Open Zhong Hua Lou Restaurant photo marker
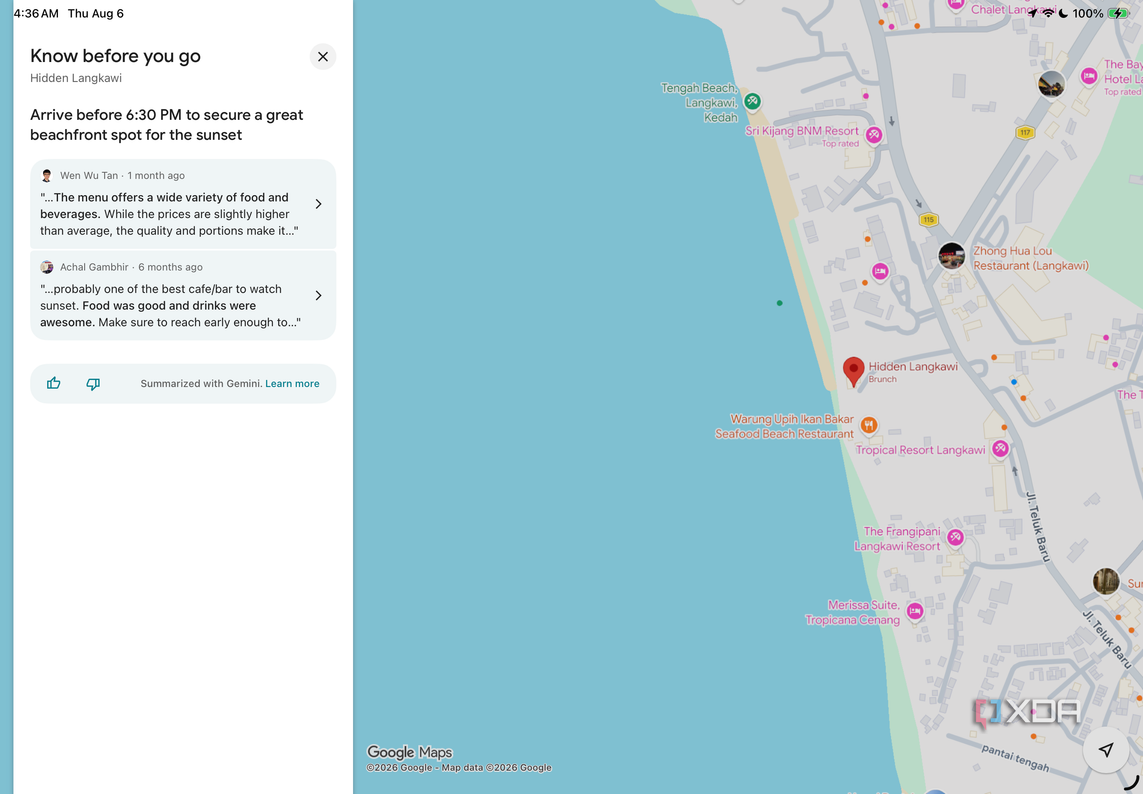 [x=951, y=256]
